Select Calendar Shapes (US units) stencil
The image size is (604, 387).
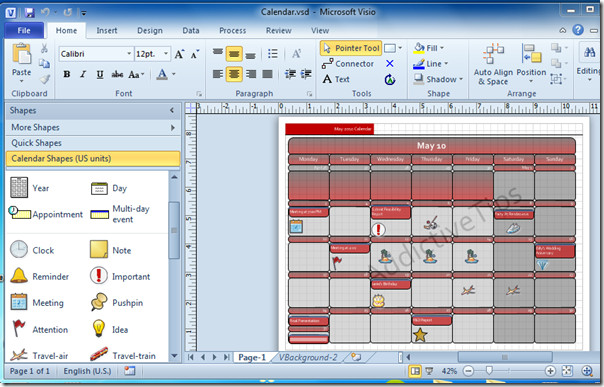click(93, 158)
